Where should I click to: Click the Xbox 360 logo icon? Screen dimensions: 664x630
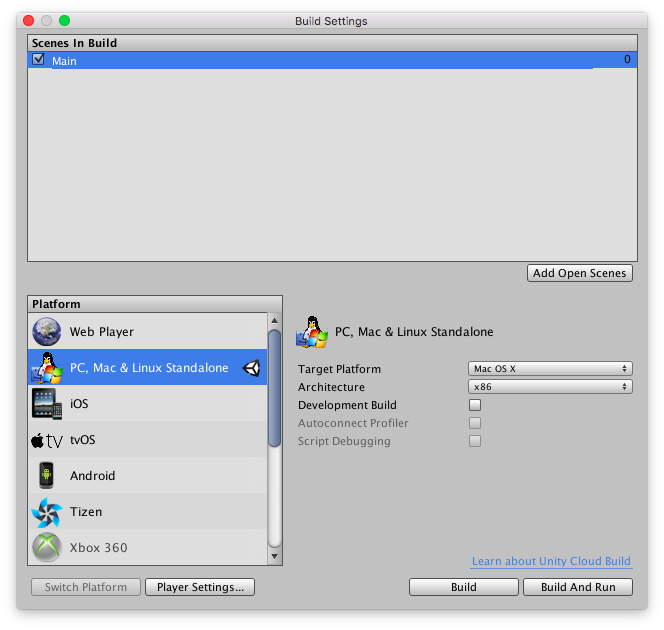pos(47,547)
